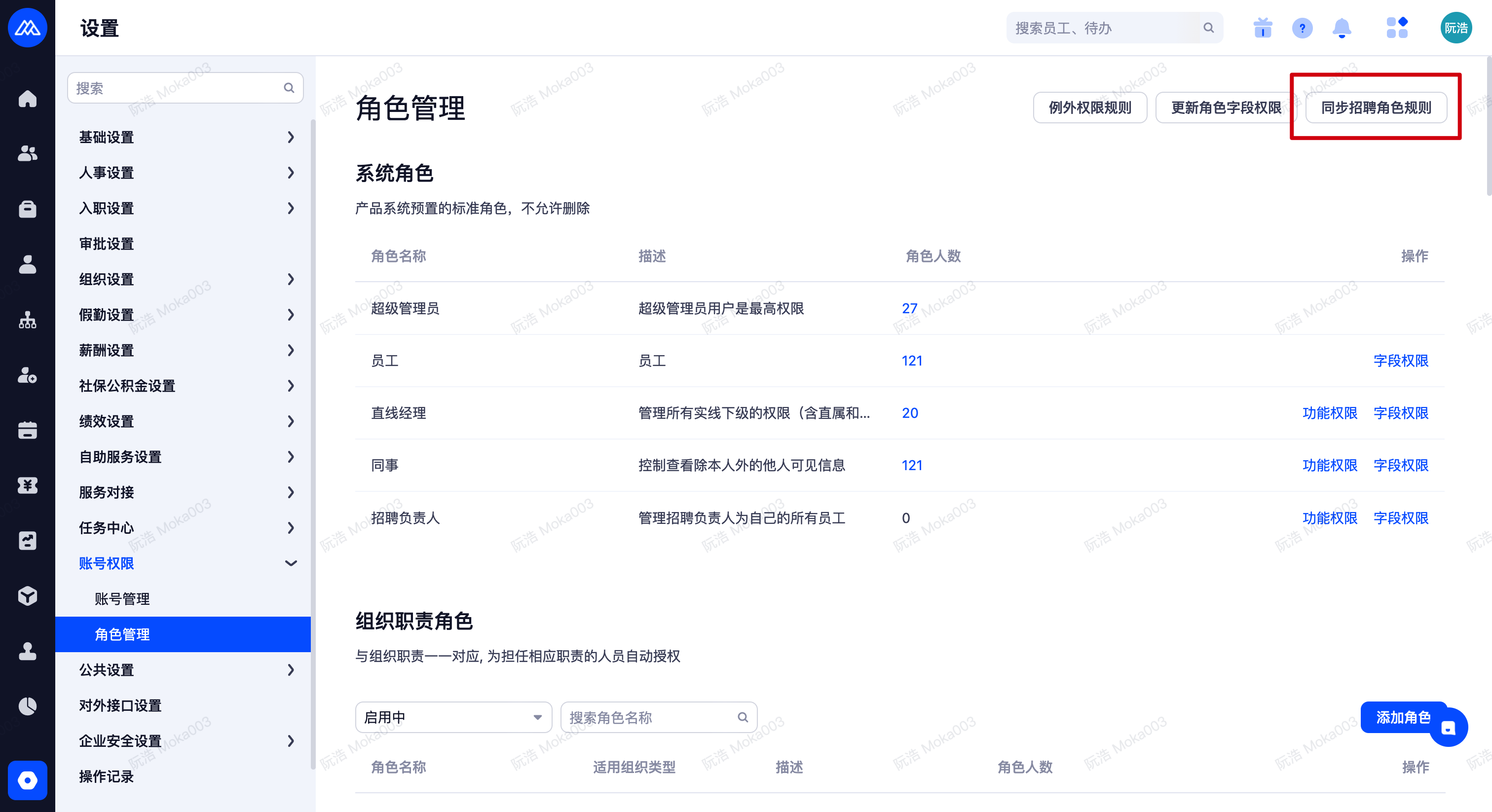
Task: Open the 启用中 status dropdown
Action: (453, 717)
